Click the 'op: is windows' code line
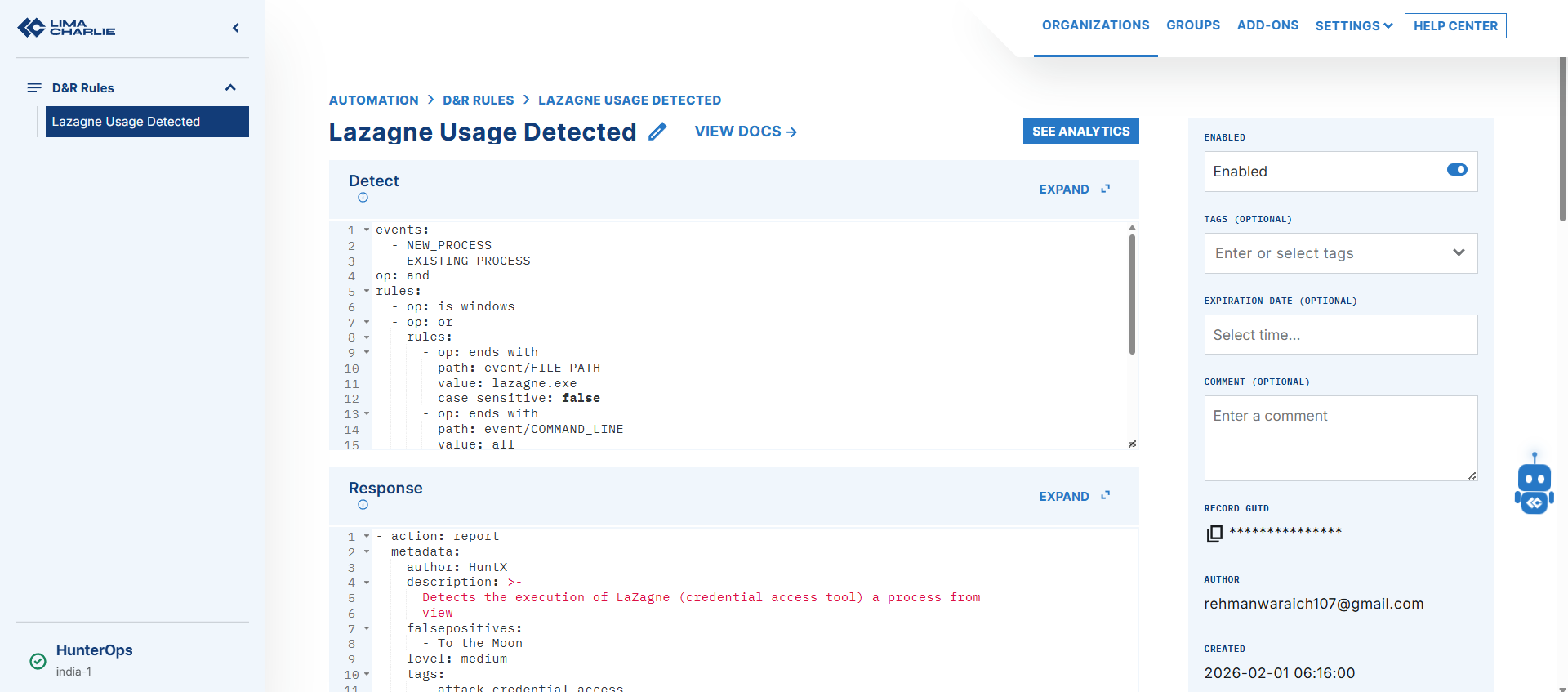Screen dimensions: 1568x692 click(461, 307)
